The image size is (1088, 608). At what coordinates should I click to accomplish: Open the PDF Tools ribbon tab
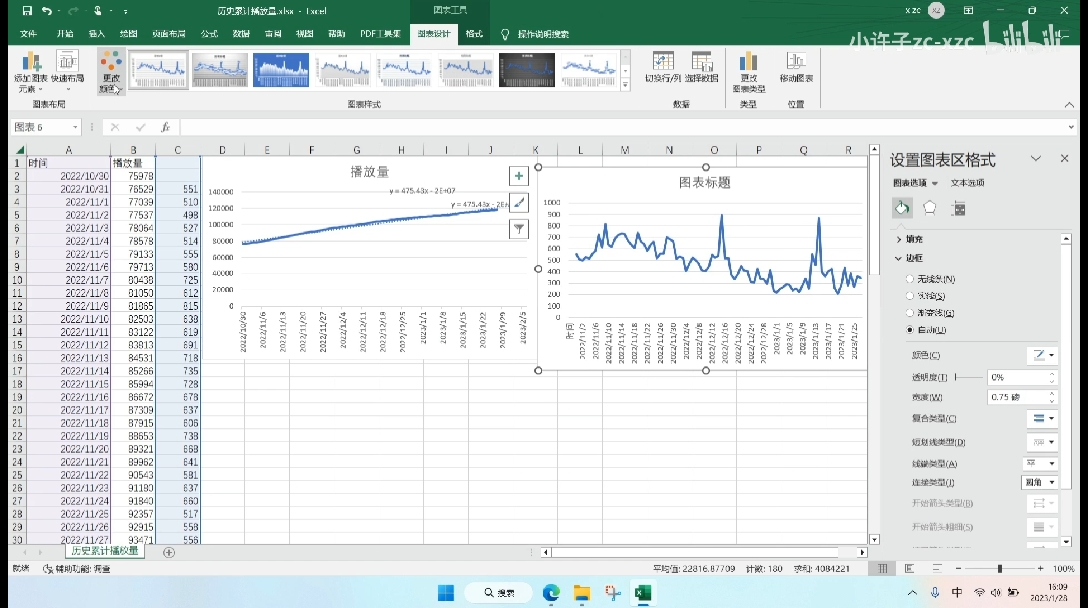pyautogui.click(x=380, y=34)
